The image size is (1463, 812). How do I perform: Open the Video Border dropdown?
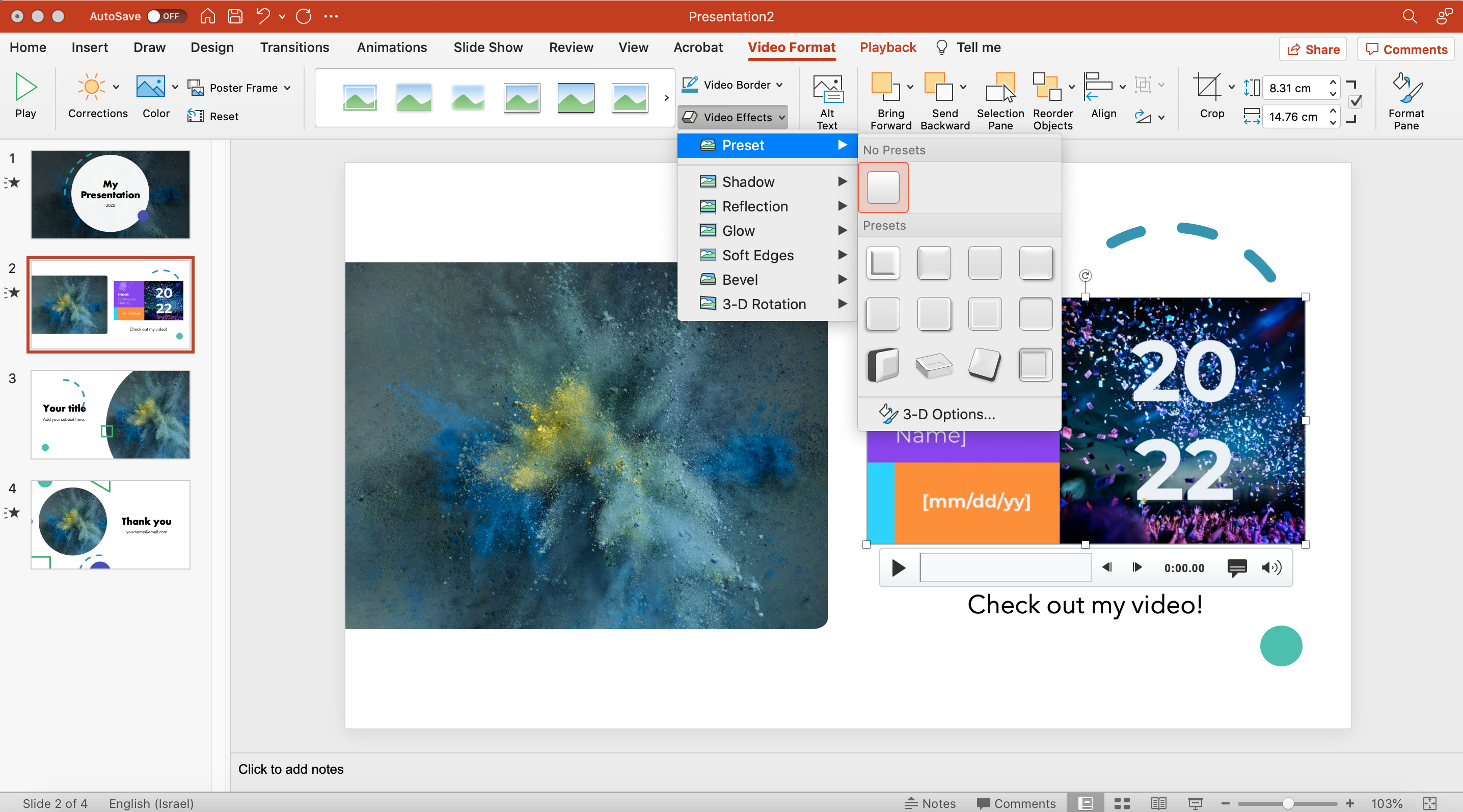click(x=779, y=85)
